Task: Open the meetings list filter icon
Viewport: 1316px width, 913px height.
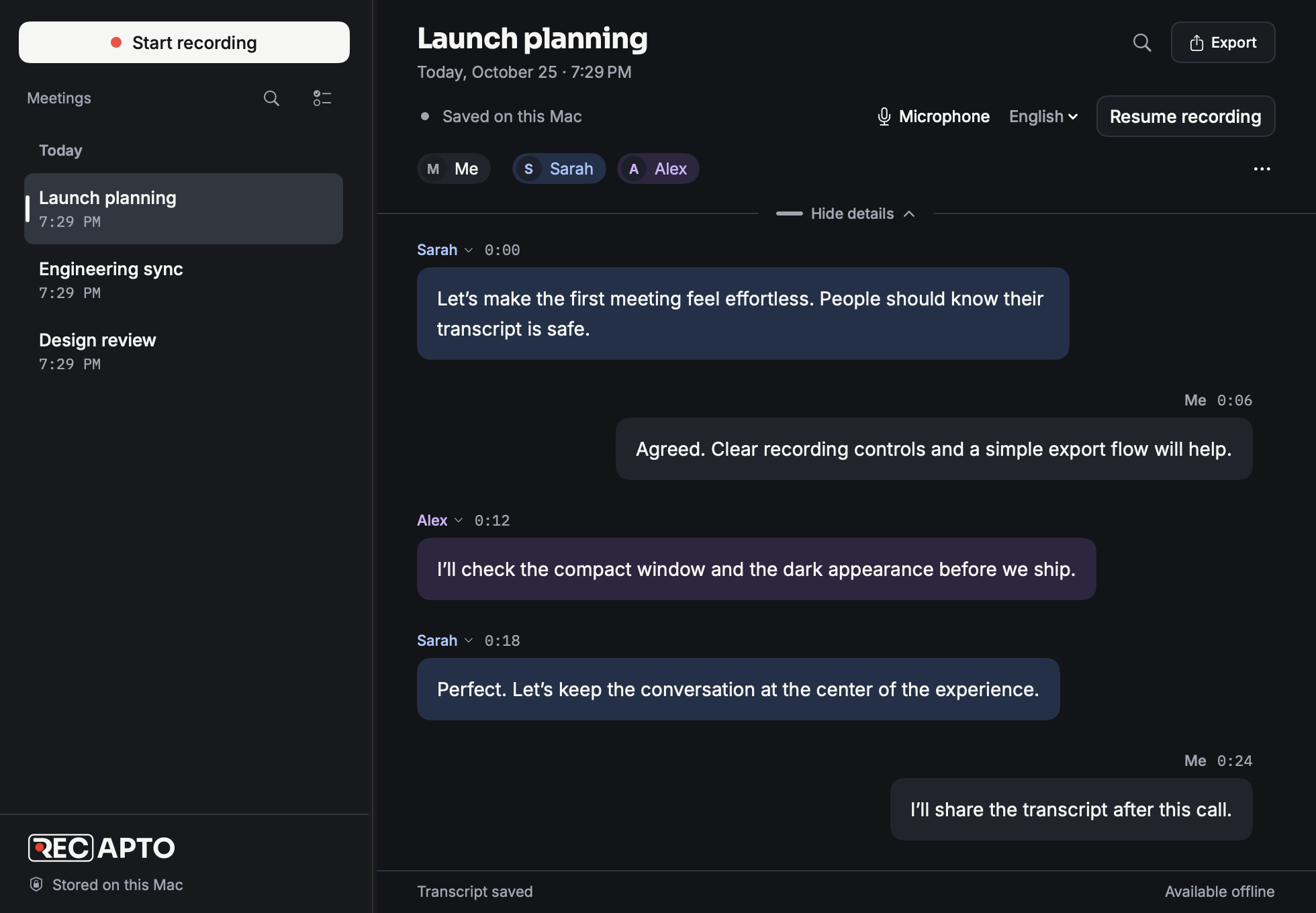Action: pyautogui.click(x=322, y=98)
